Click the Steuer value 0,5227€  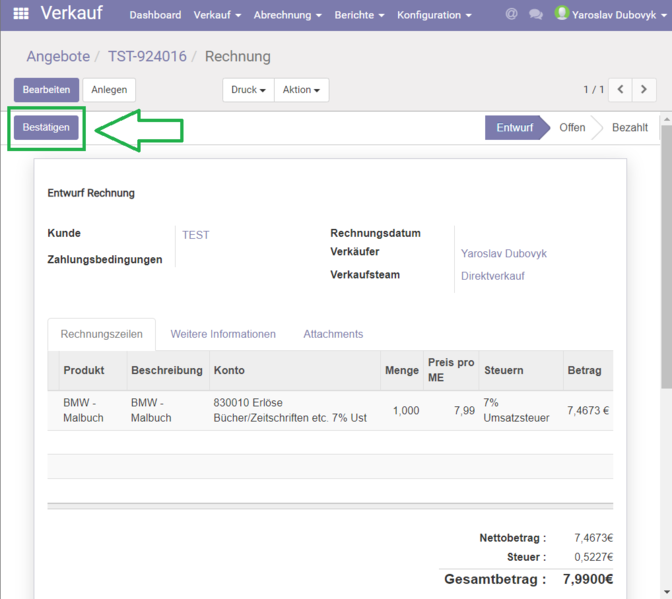(594, 557)
